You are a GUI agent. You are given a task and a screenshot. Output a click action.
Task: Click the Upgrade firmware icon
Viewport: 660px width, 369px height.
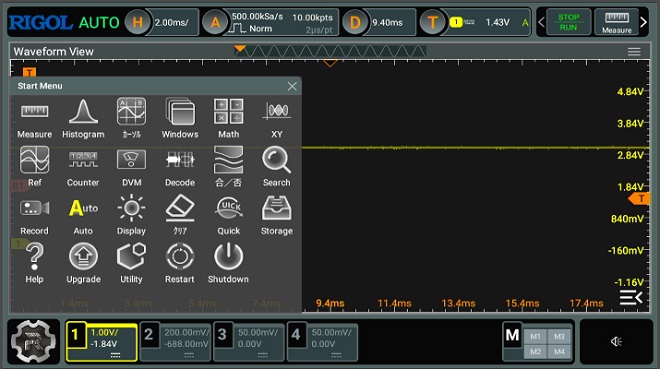[x=83, y=264]
